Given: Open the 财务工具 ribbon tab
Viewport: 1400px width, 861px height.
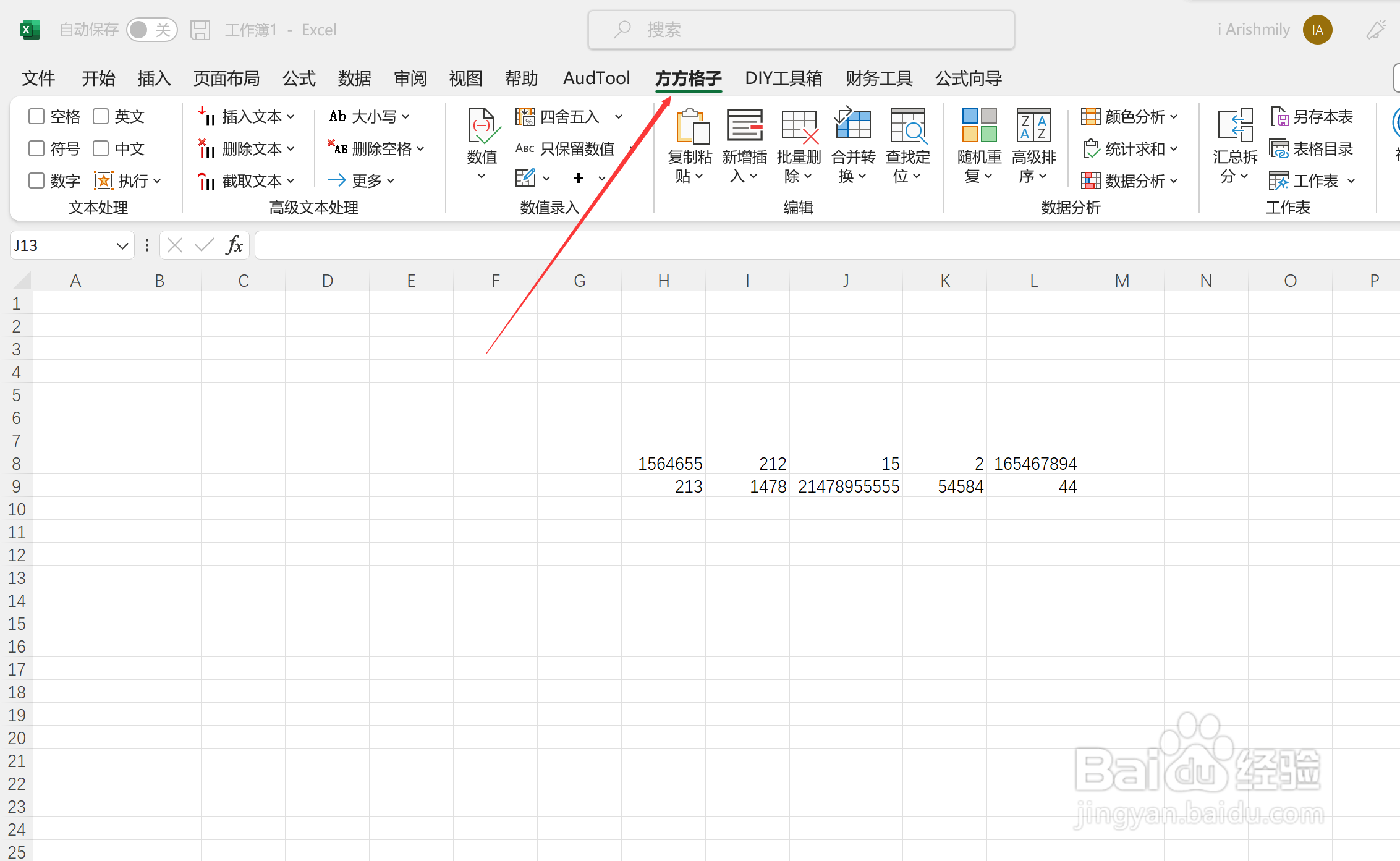Looking at the screenshot, I should 878,78.
